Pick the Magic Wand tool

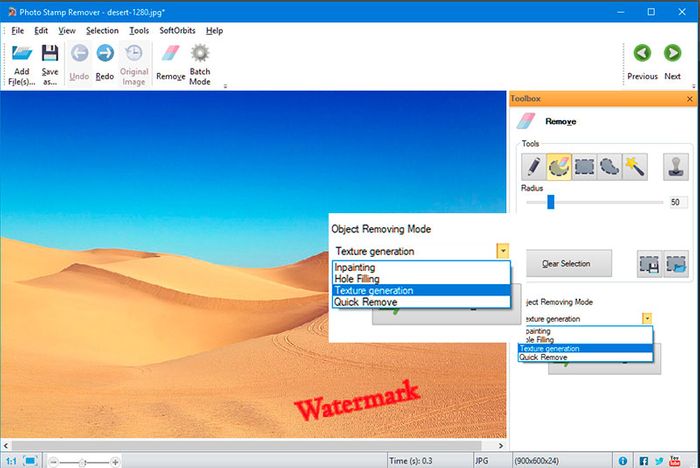(635, 165)
